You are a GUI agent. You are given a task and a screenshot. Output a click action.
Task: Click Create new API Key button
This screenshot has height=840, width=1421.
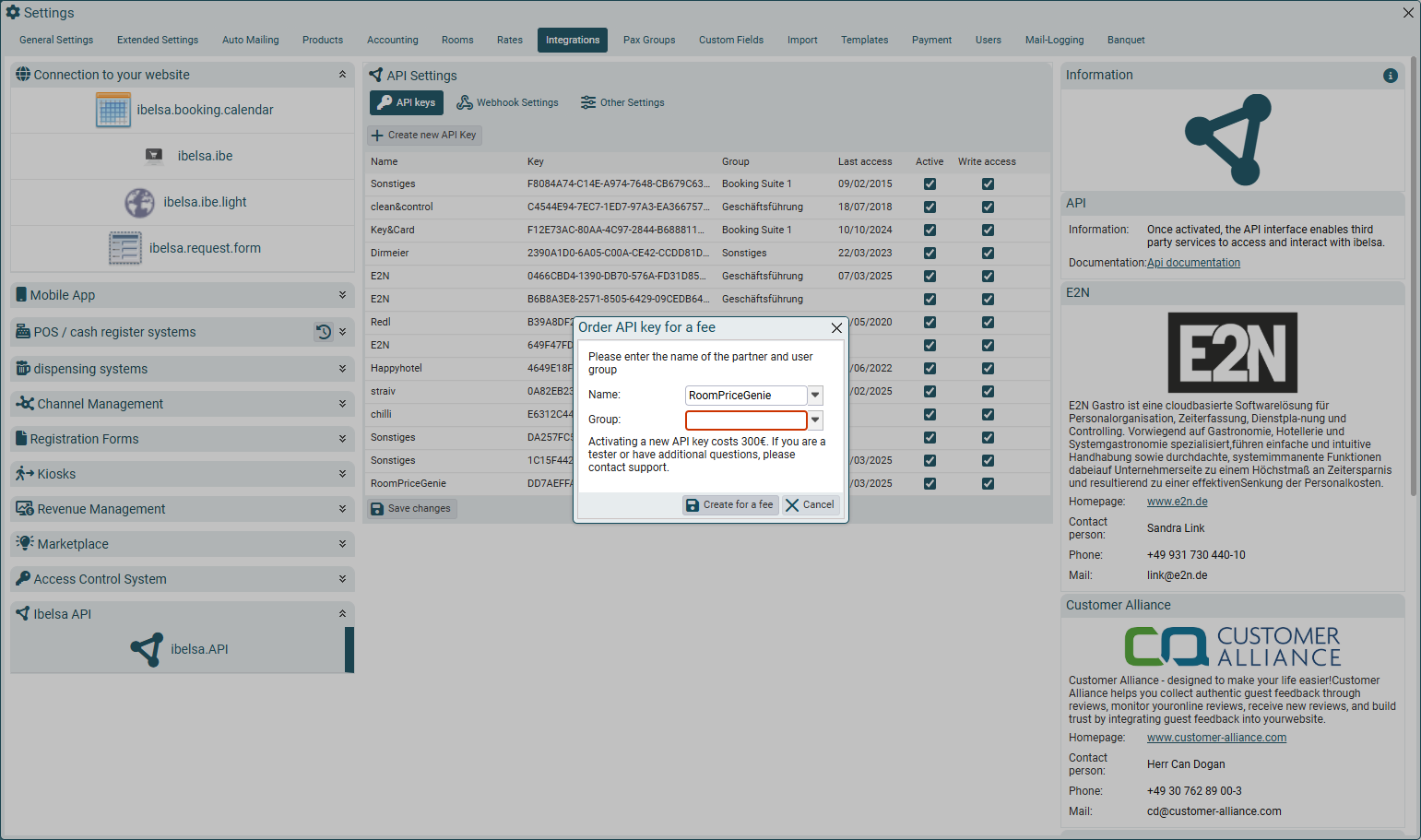424,135
